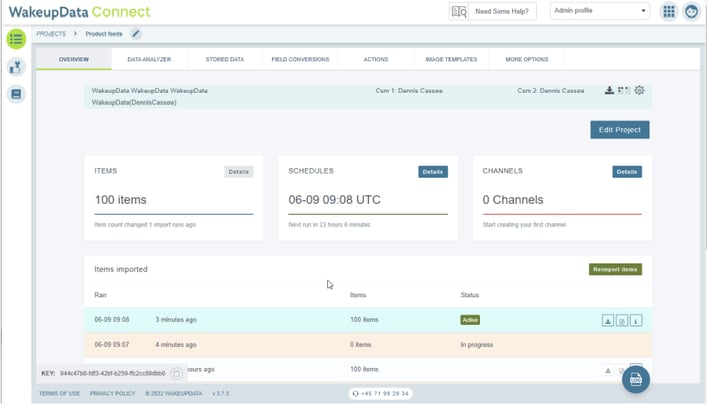This screenshot has width=707, height=405.
Task: Download the bottom 100 items run
Action: point(608,370)
